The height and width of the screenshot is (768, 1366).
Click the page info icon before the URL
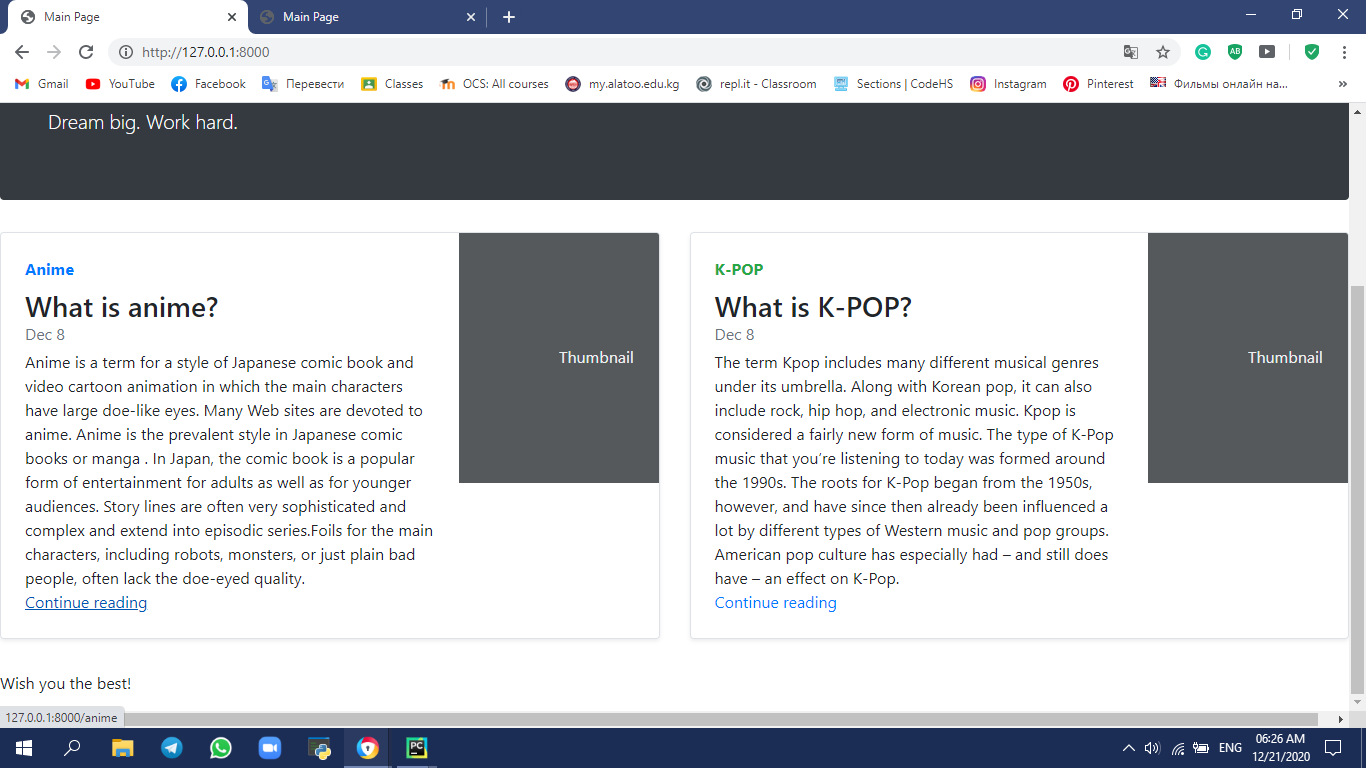[x=126, y=50]
